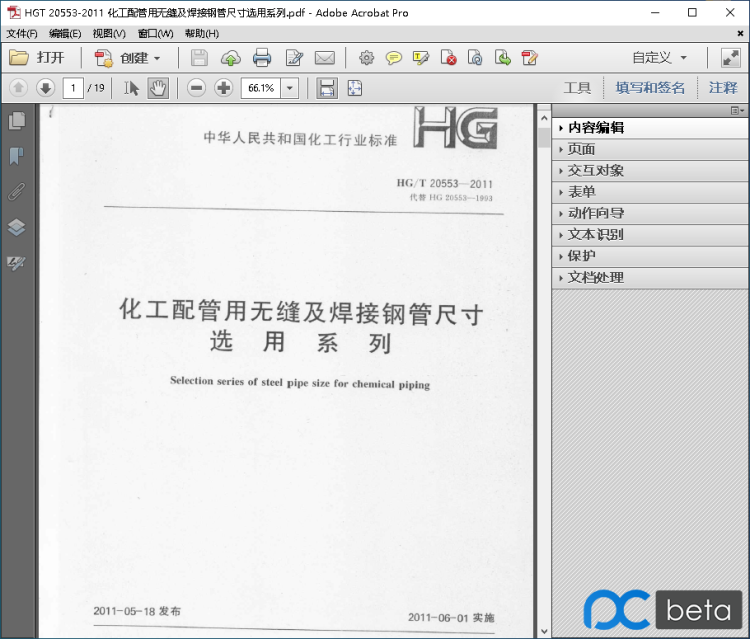Click the Open file folder icon

pyautogui.click(x=19, y=58)
